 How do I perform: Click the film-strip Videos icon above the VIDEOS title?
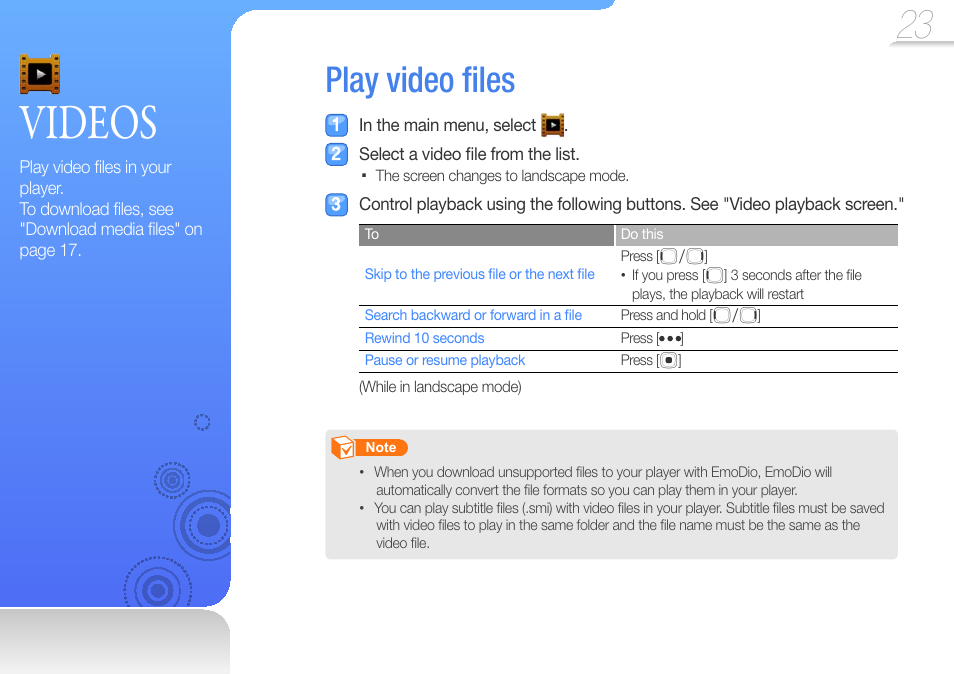[40, 74]
